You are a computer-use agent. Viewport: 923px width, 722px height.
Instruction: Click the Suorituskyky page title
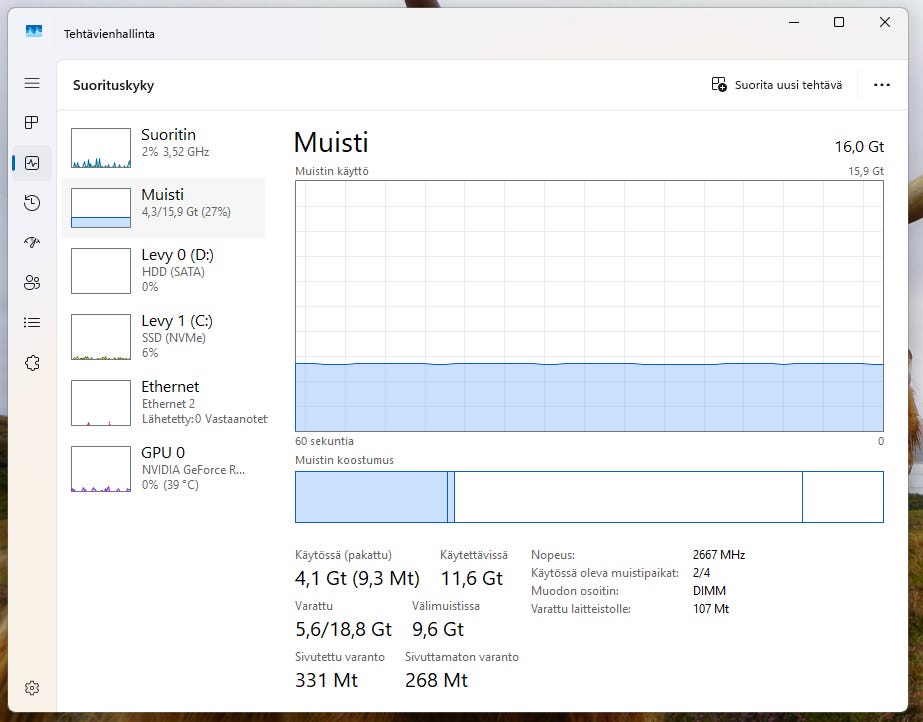click(113, 85)
